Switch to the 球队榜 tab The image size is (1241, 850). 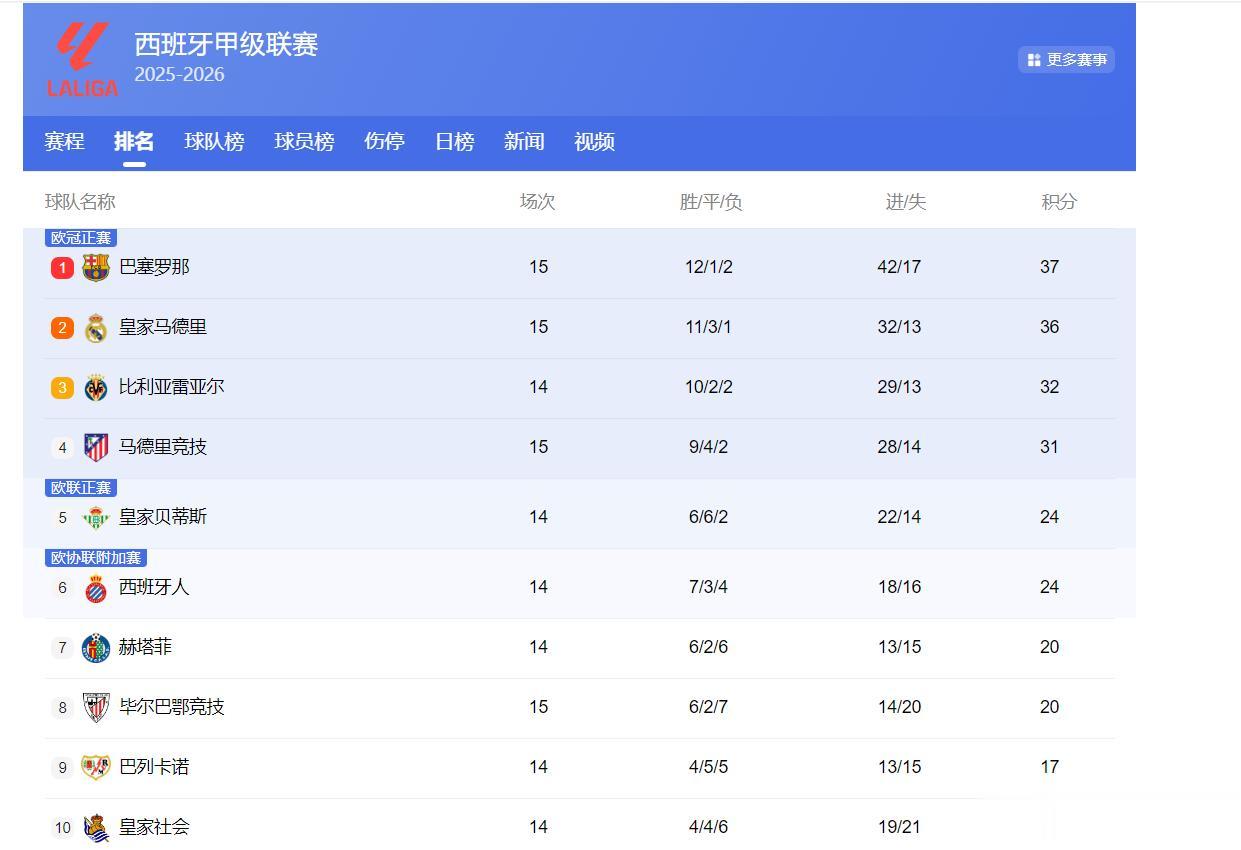[x=214, y=142]
